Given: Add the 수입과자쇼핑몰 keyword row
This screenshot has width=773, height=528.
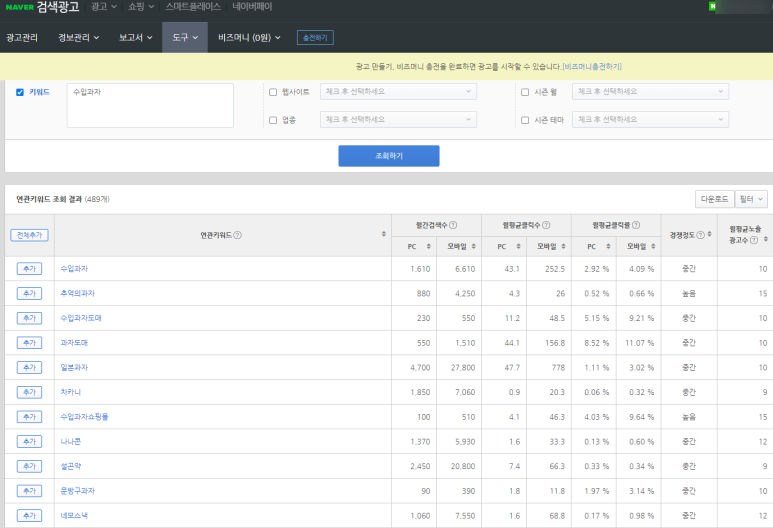Looking at the screenshot, I should [x=30, y=417].
